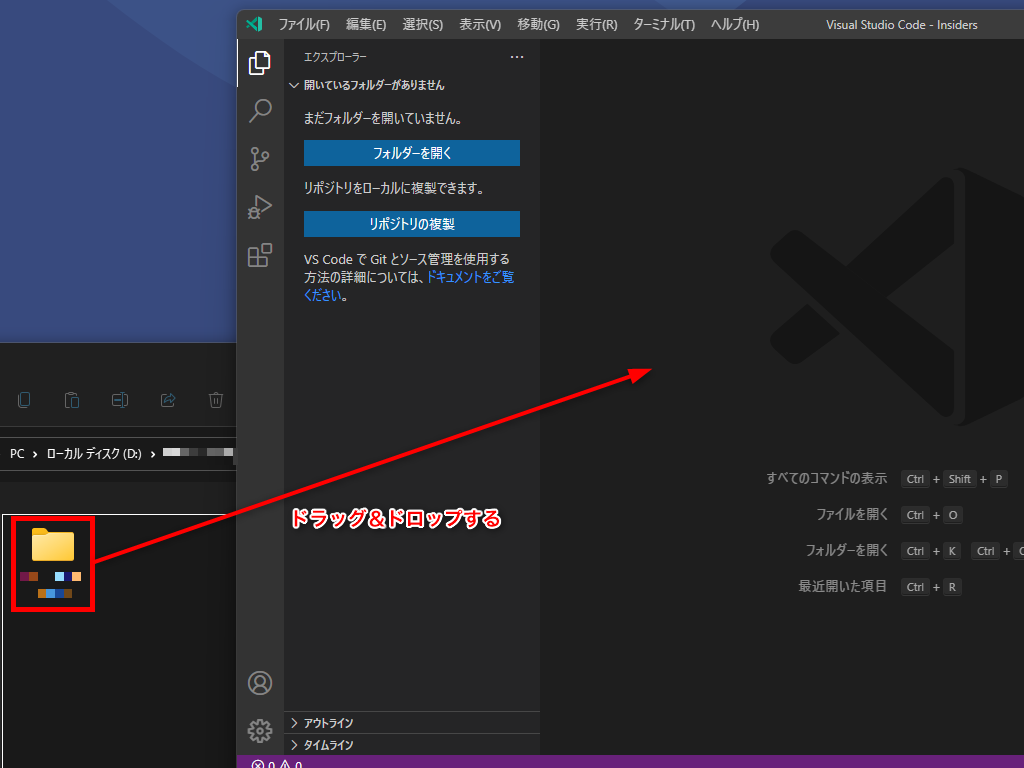
Task: Click フォルダーを開く hint in the editor area
Action: pos(847,551)
